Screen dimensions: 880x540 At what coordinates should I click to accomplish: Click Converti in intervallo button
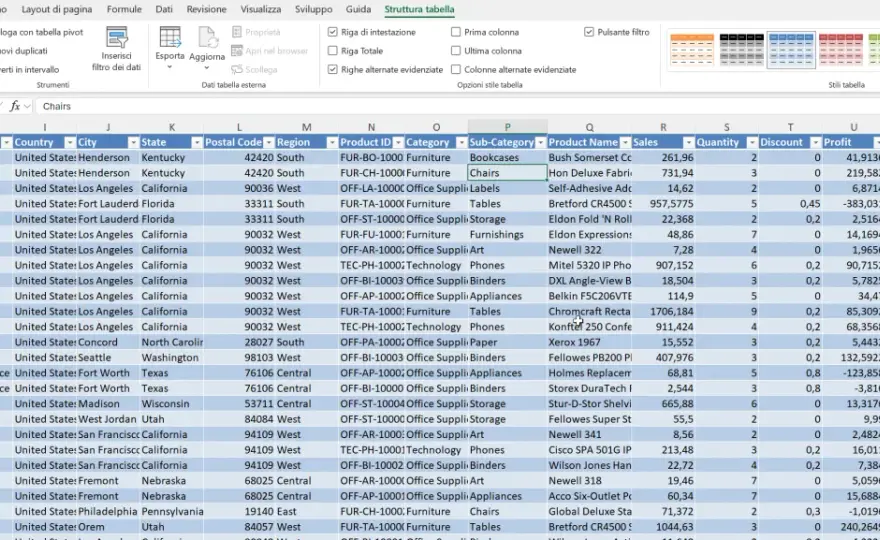(x=29, y=70)
